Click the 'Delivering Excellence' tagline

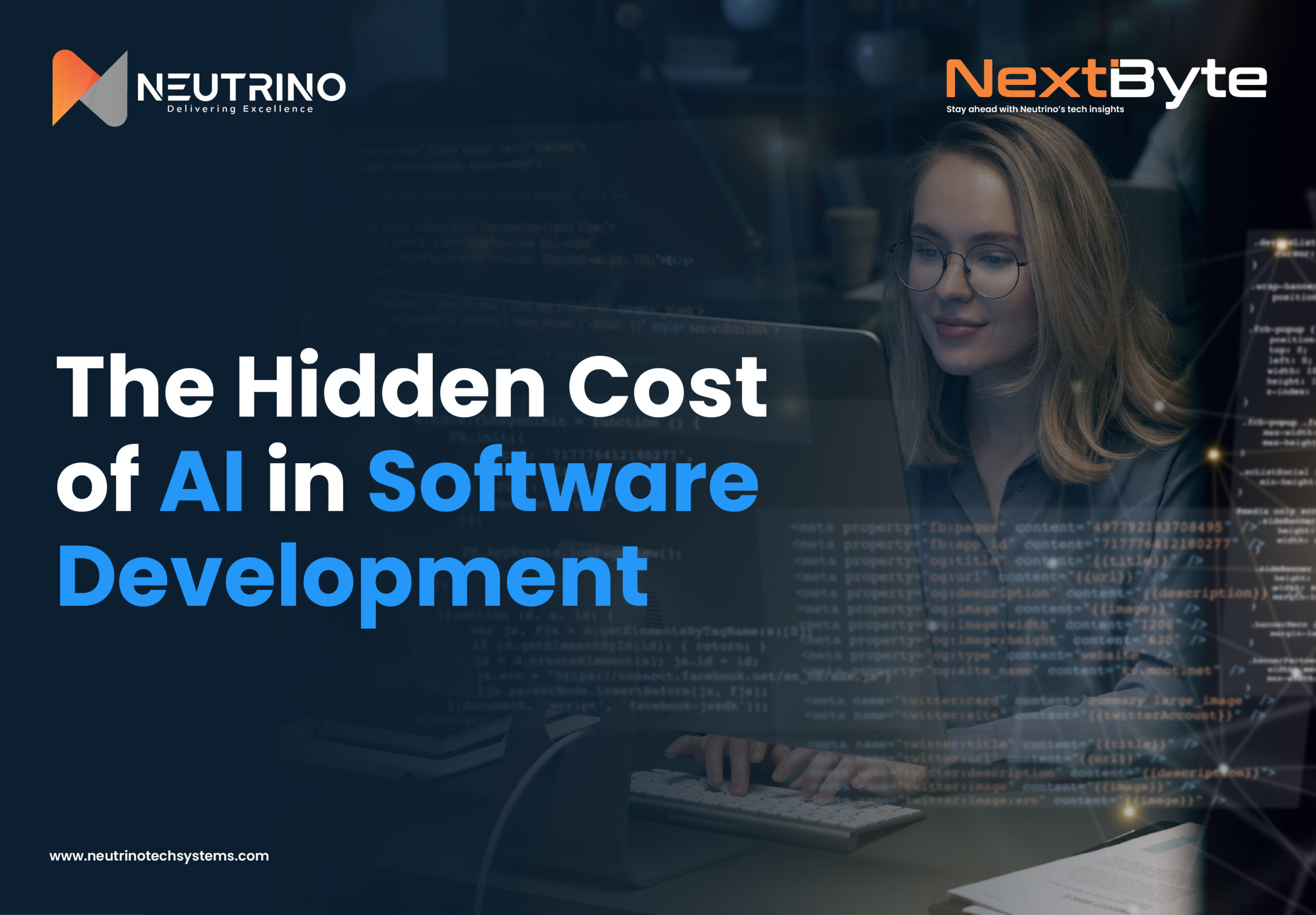(240, 109)
